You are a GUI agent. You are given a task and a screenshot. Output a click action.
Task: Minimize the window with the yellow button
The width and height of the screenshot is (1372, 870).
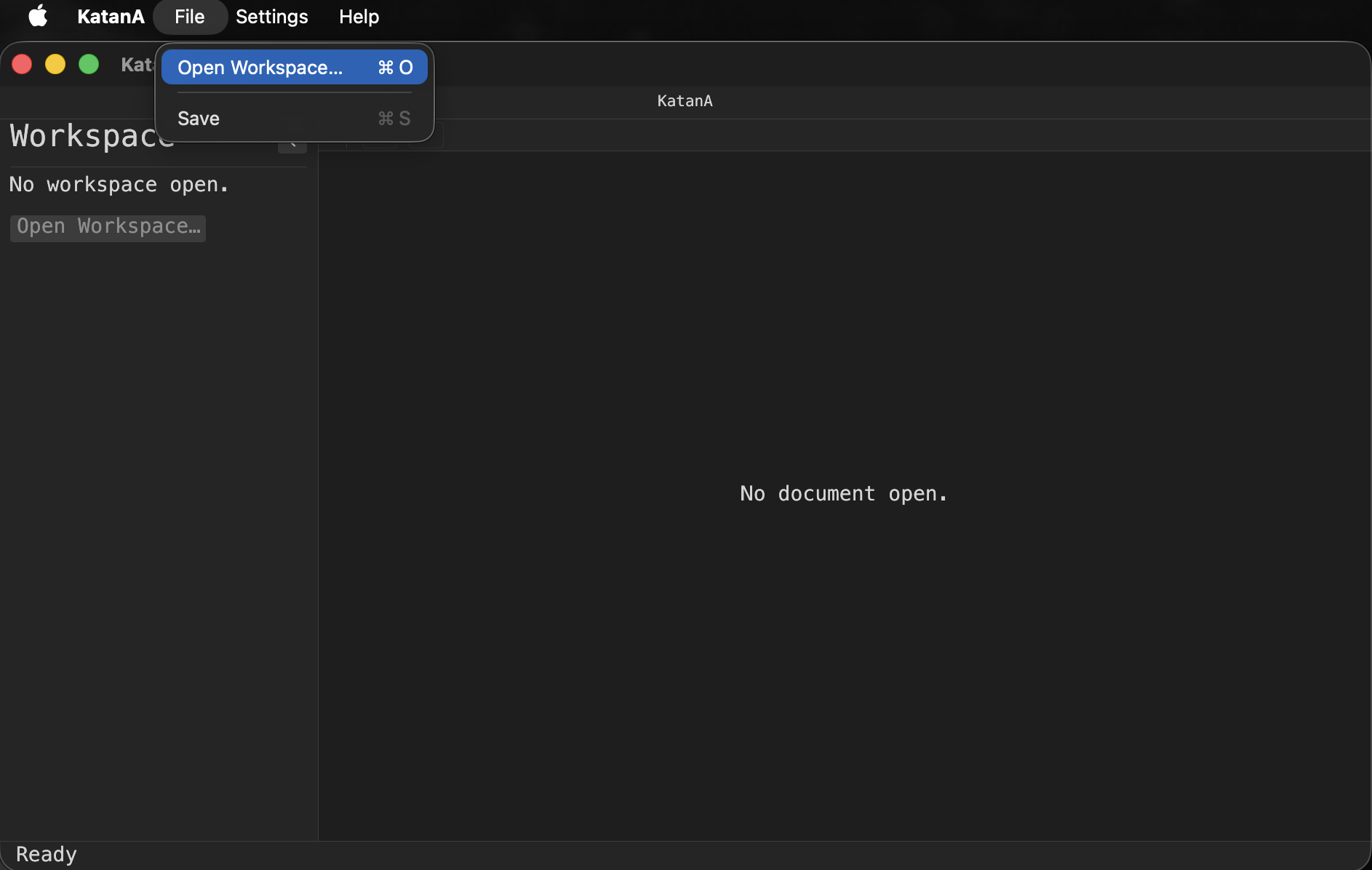[55, 64]
